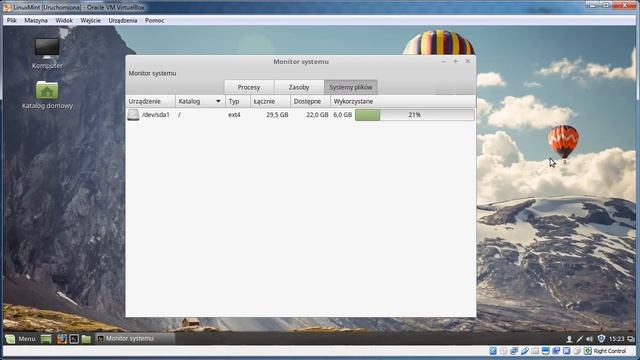Click the VirtualBox USB devices indicator

tap(524, 351)
